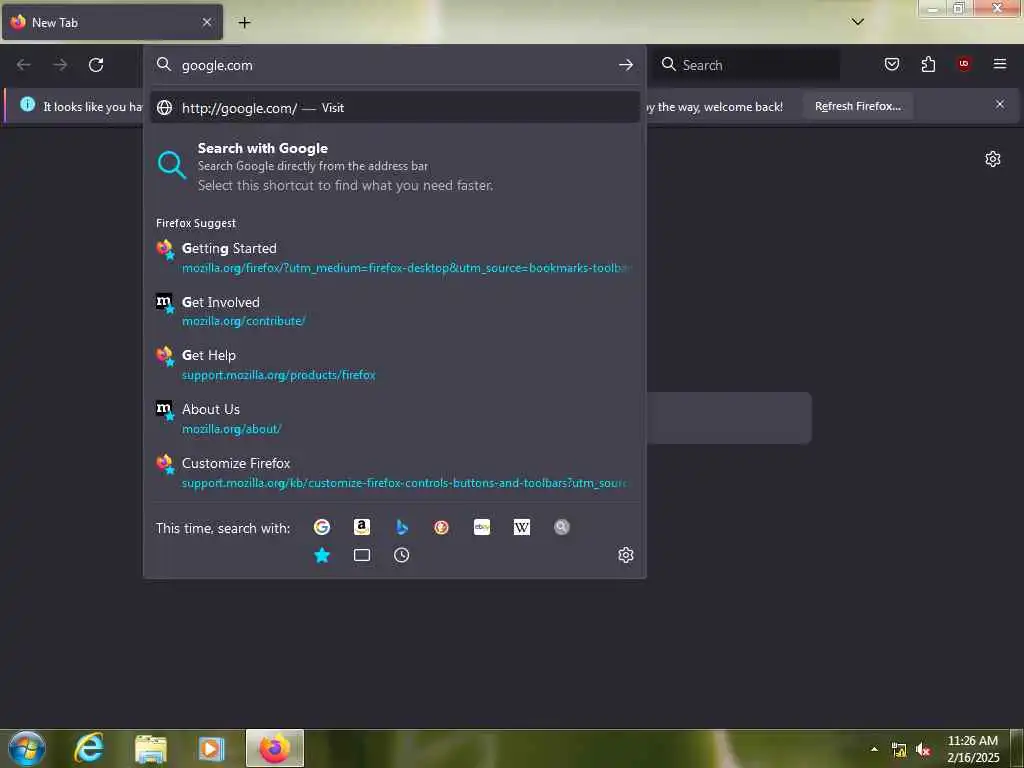The height and width of the screenshot is (768, 1024).
Task: Open Windows Media Player taskbar icon
Action: coord(211,748)
